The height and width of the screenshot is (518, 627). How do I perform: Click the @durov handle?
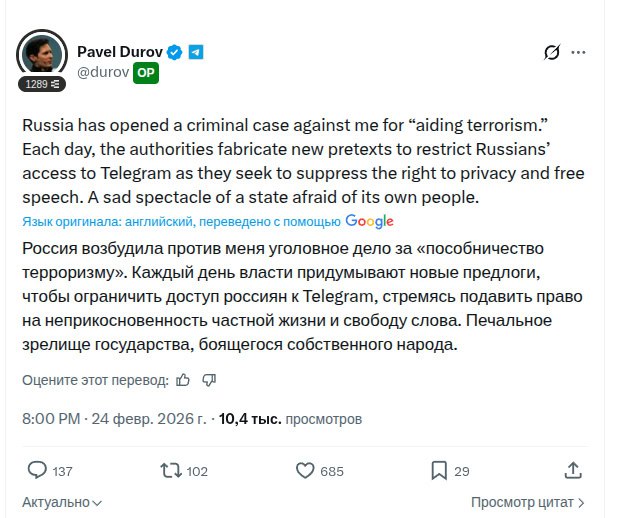click(x=103, y=73)
